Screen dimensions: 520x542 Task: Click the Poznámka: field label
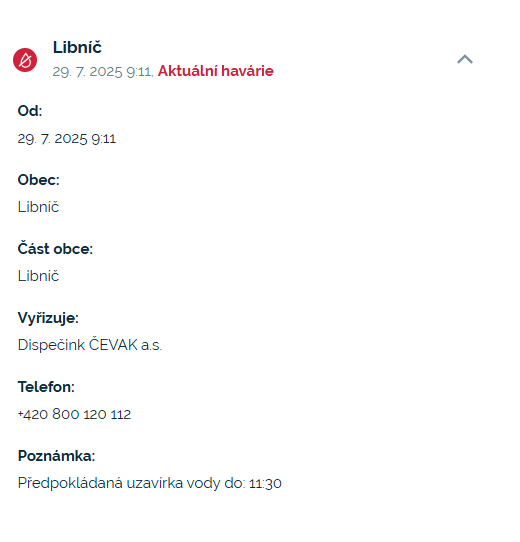(x=56, y=456)
